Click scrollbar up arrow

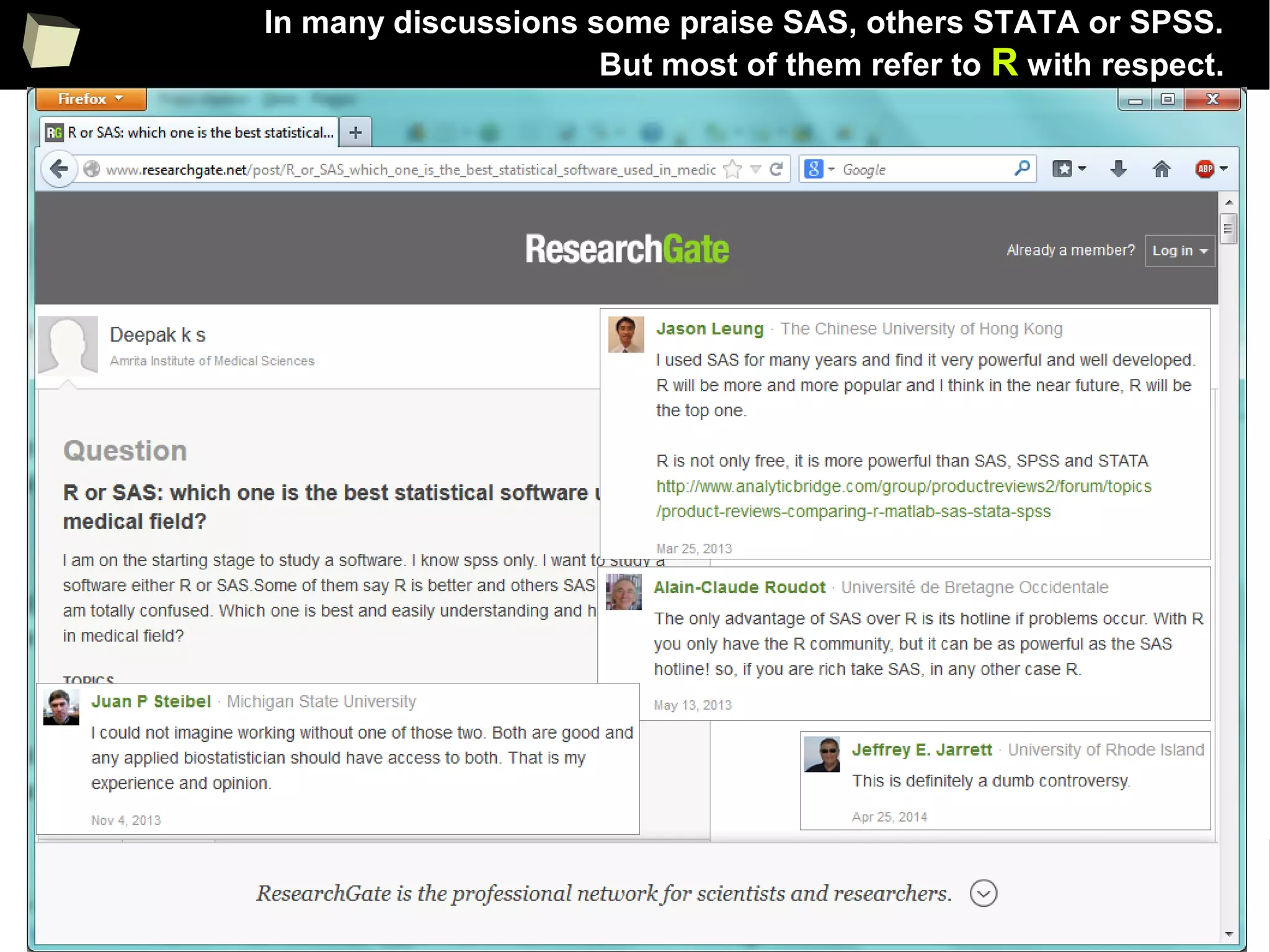click(x=1228, y=202)
